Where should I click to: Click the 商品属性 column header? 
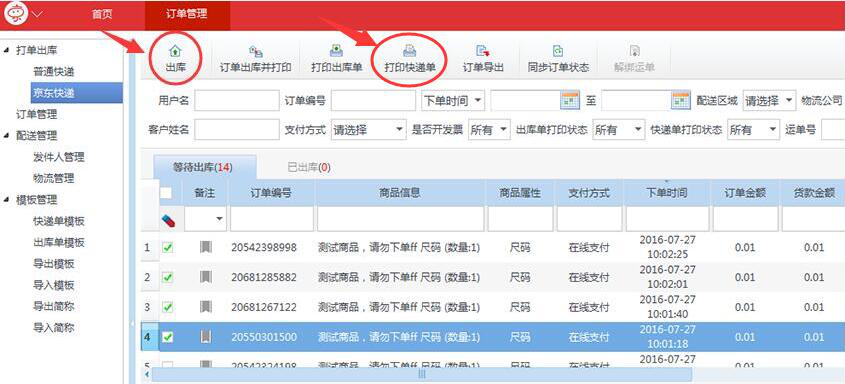pyautogui.click(x=520, y=193)
